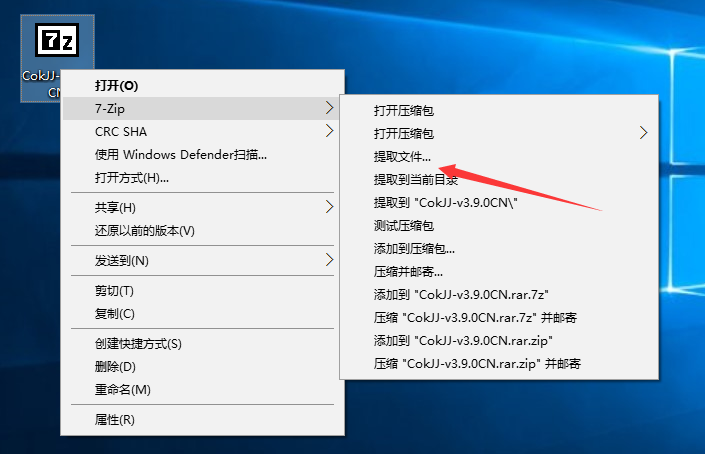The width and height of the screenshot is (705, 454).
Task: Choose 打开(O) at top of context menu
Action: pos(116,86)
